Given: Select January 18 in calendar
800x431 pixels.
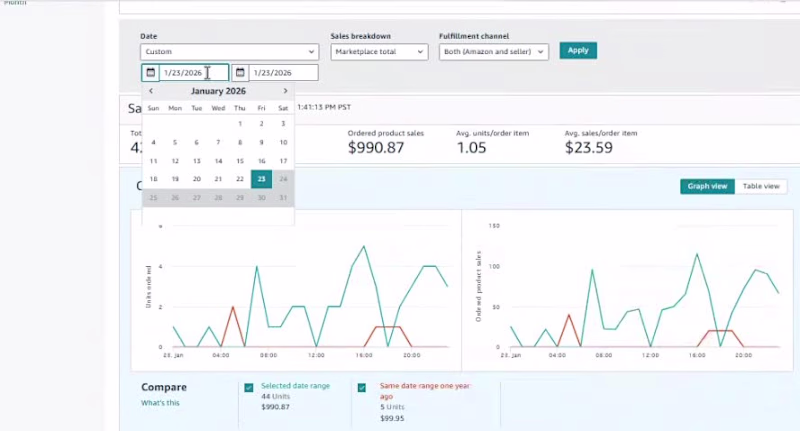Looking at the screenshot, I should (x=153, y=179).
